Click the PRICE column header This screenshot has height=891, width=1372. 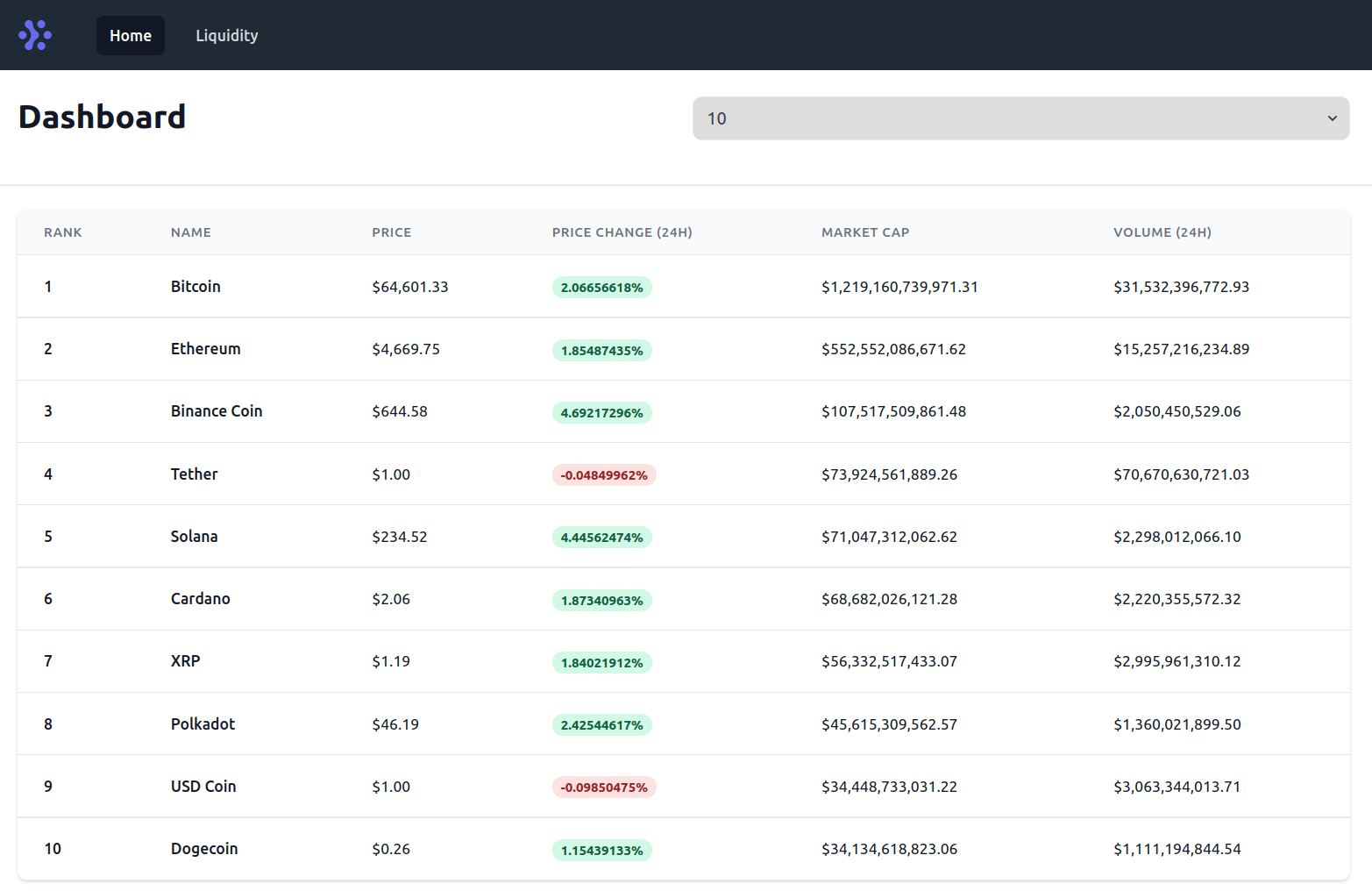tap(392, 232)
